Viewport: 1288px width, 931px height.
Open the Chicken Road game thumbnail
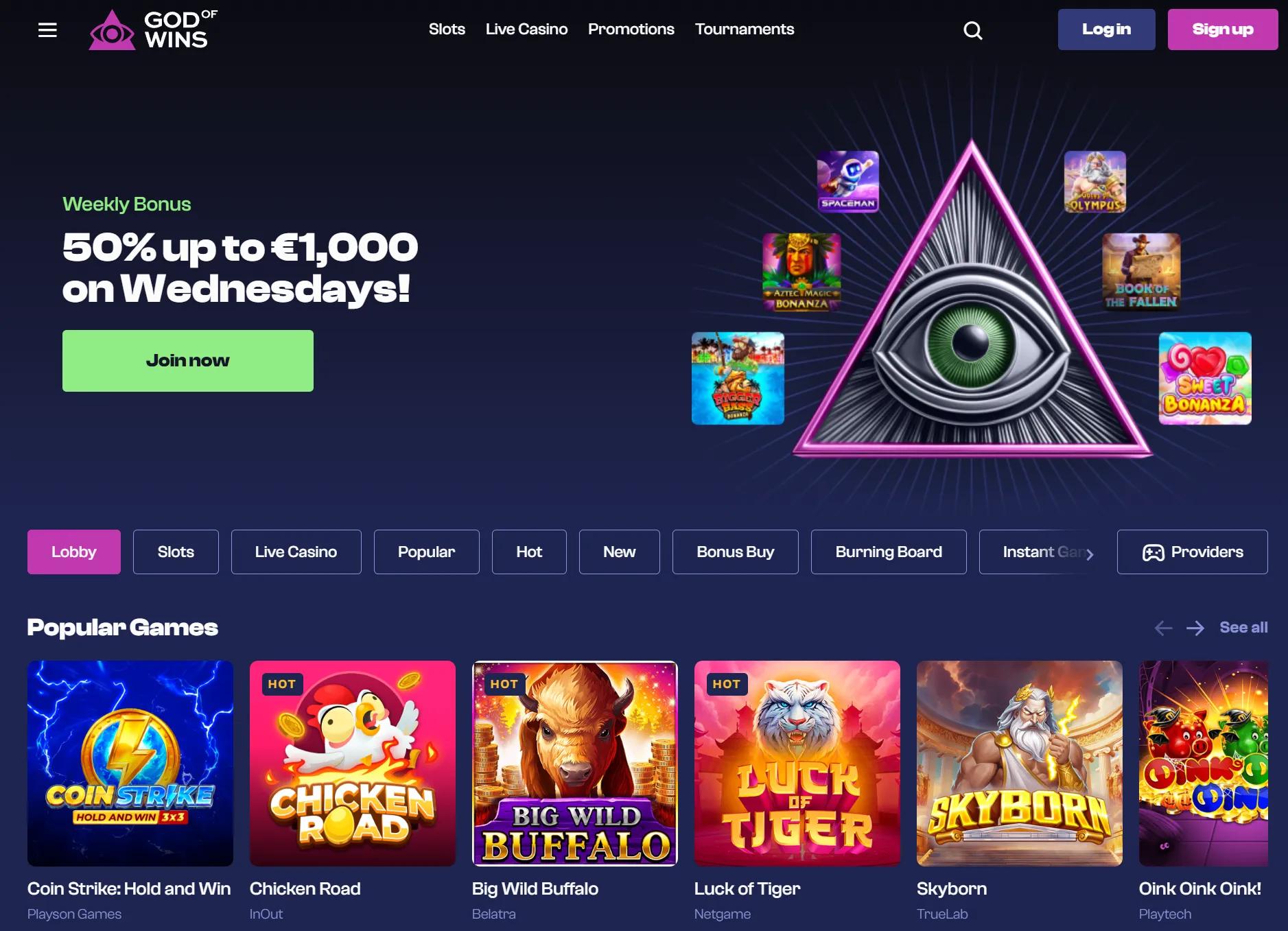[353, 764]
